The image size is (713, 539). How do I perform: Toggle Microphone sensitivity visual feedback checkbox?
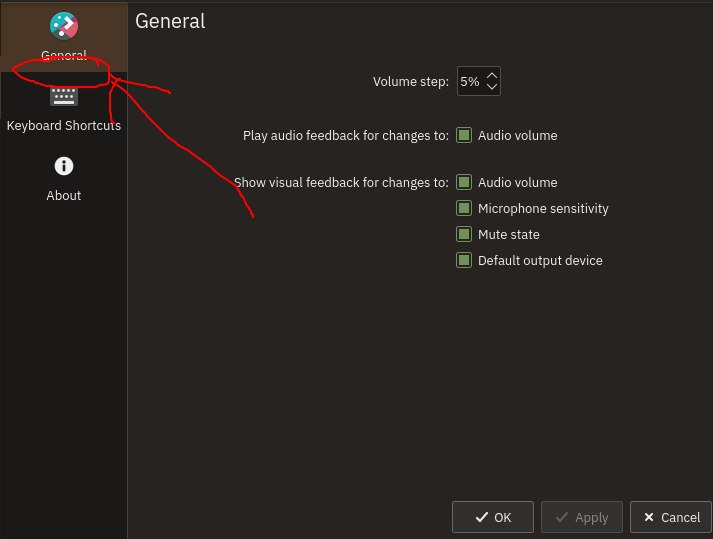[464, 208]
